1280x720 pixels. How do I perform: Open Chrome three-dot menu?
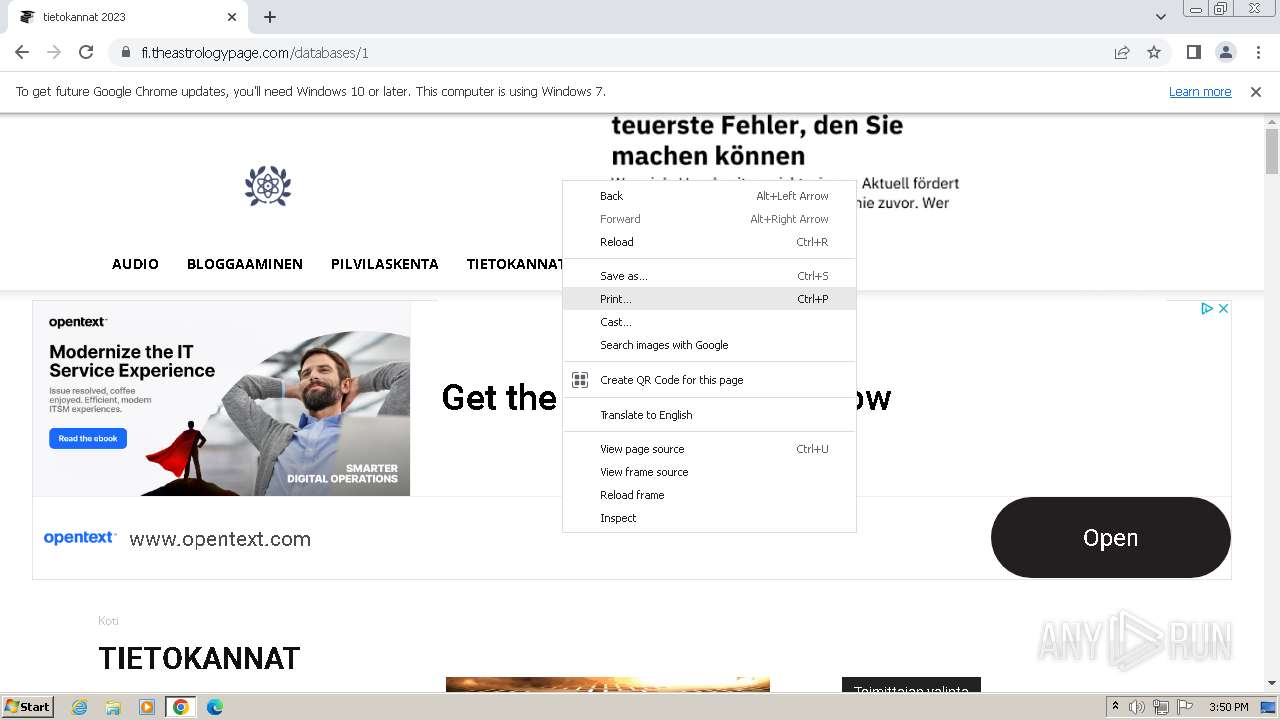pos(1258,52)
